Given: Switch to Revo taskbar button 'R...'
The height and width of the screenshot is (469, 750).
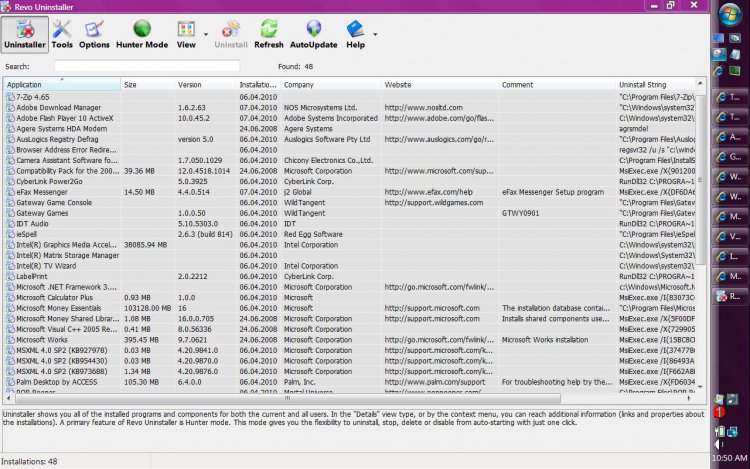Looking at the screenshot, I should click(729, 296).
